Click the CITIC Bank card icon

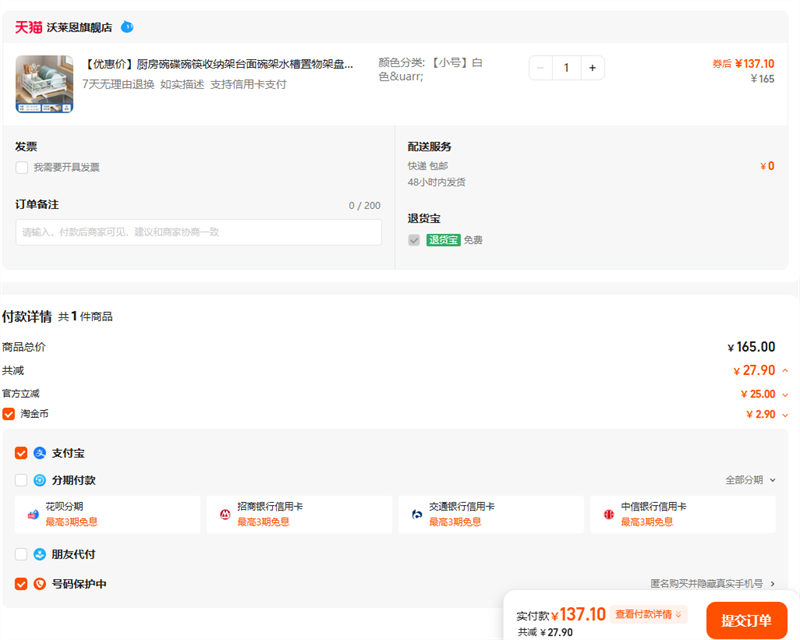click(x=608, y=514)
